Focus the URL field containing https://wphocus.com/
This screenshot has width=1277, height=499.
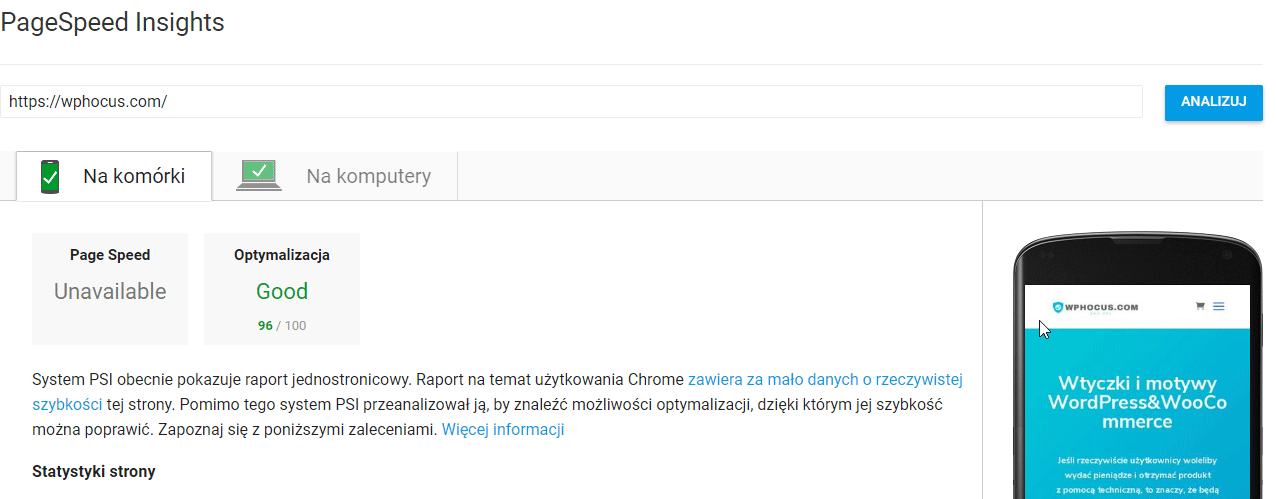(x=570, y=102)
